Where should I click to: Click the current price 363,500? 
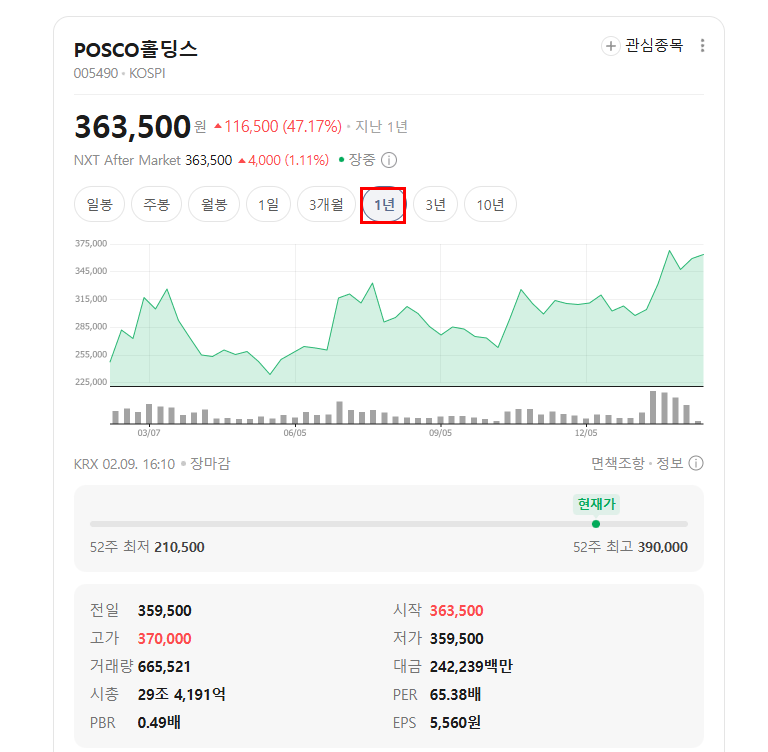click(132, 127)
